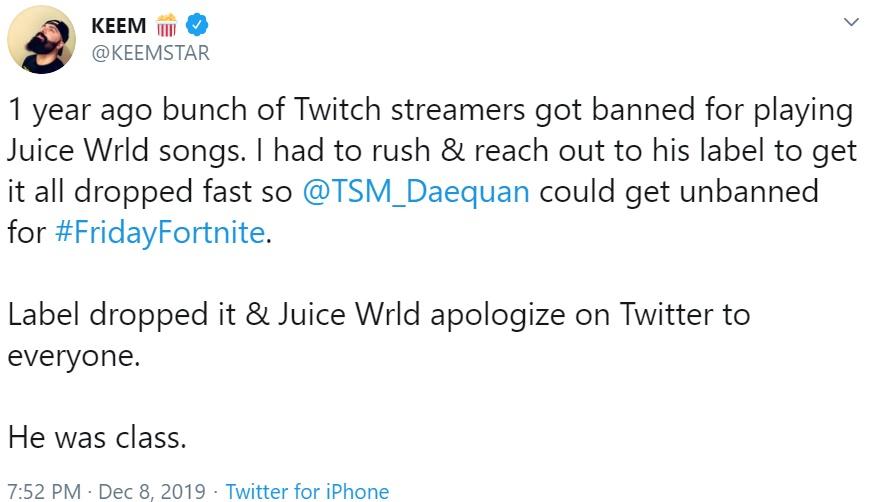Open the tweet options chevron menu
Viewport: 869px width, 502px height.
851,22
